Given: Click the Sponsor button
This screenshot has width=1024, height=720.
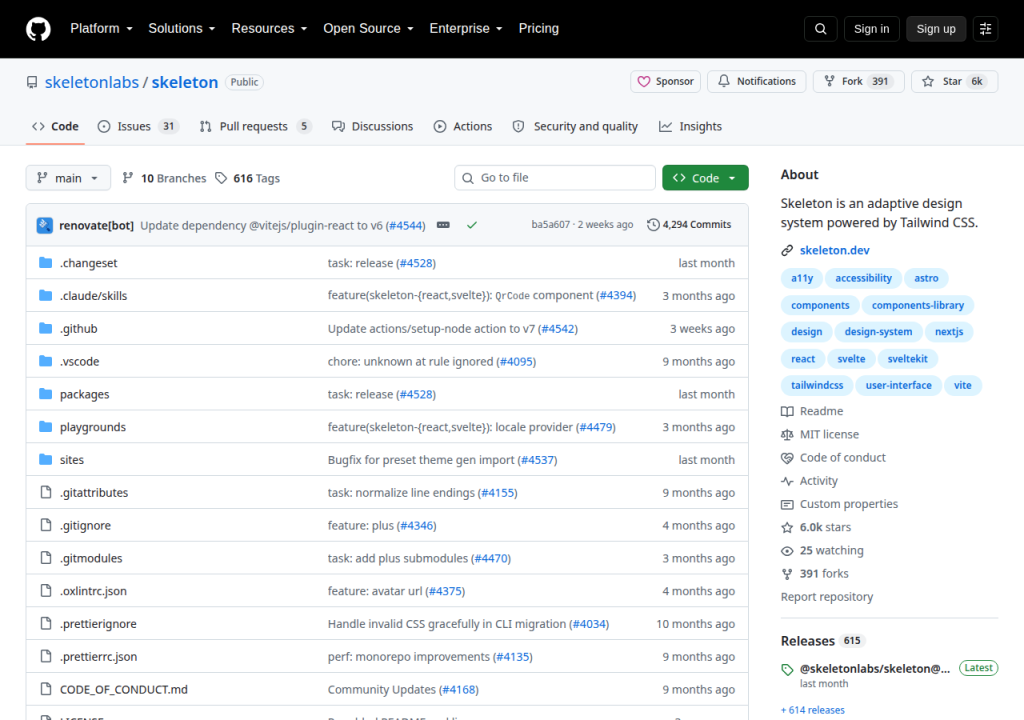Looking at the screenshot, I should [665, 81].
